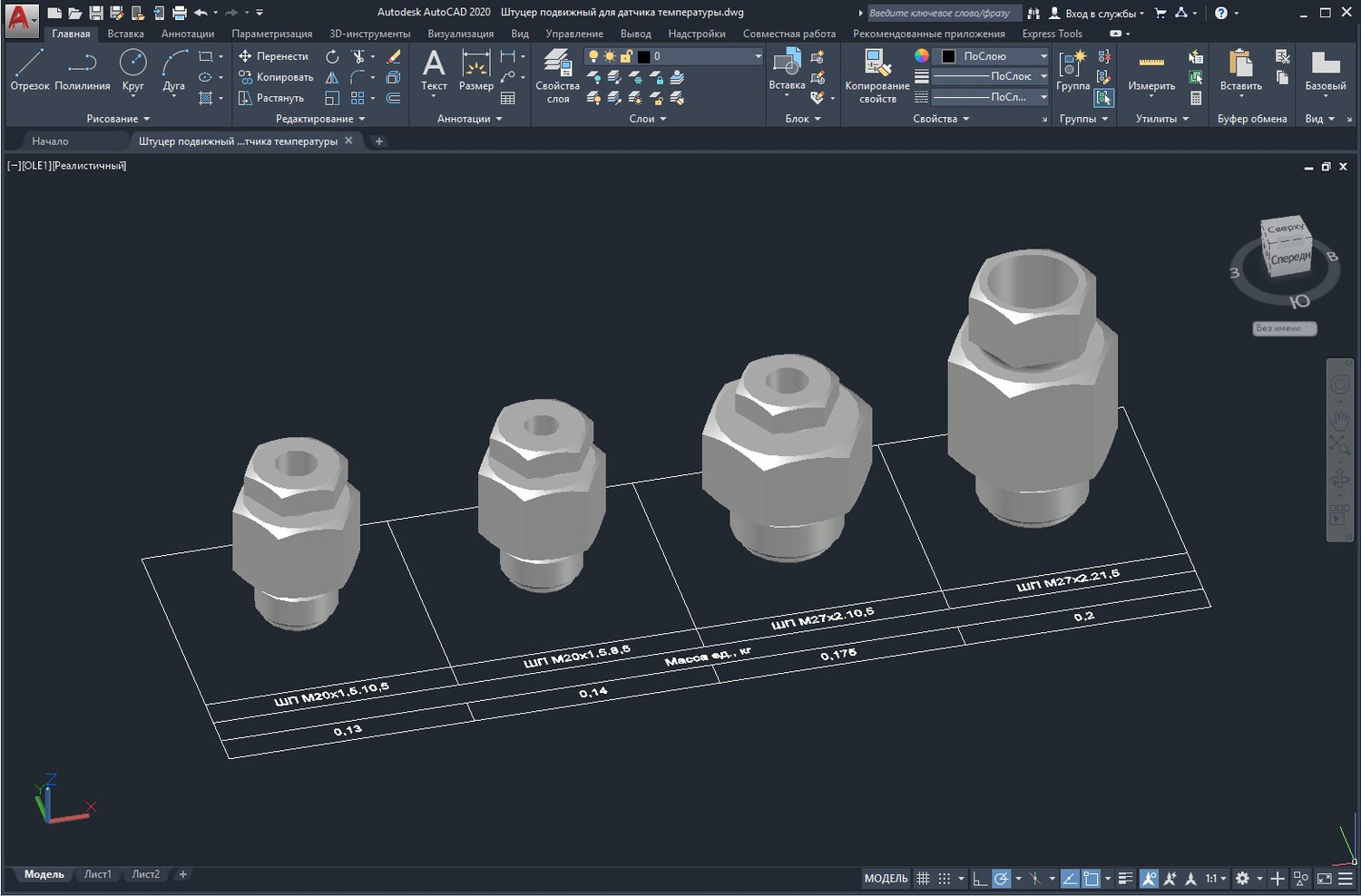Screen dimensions: 1361x896
Task: Toggle ortho mode in status bar
Action: (x=979, y=878)
